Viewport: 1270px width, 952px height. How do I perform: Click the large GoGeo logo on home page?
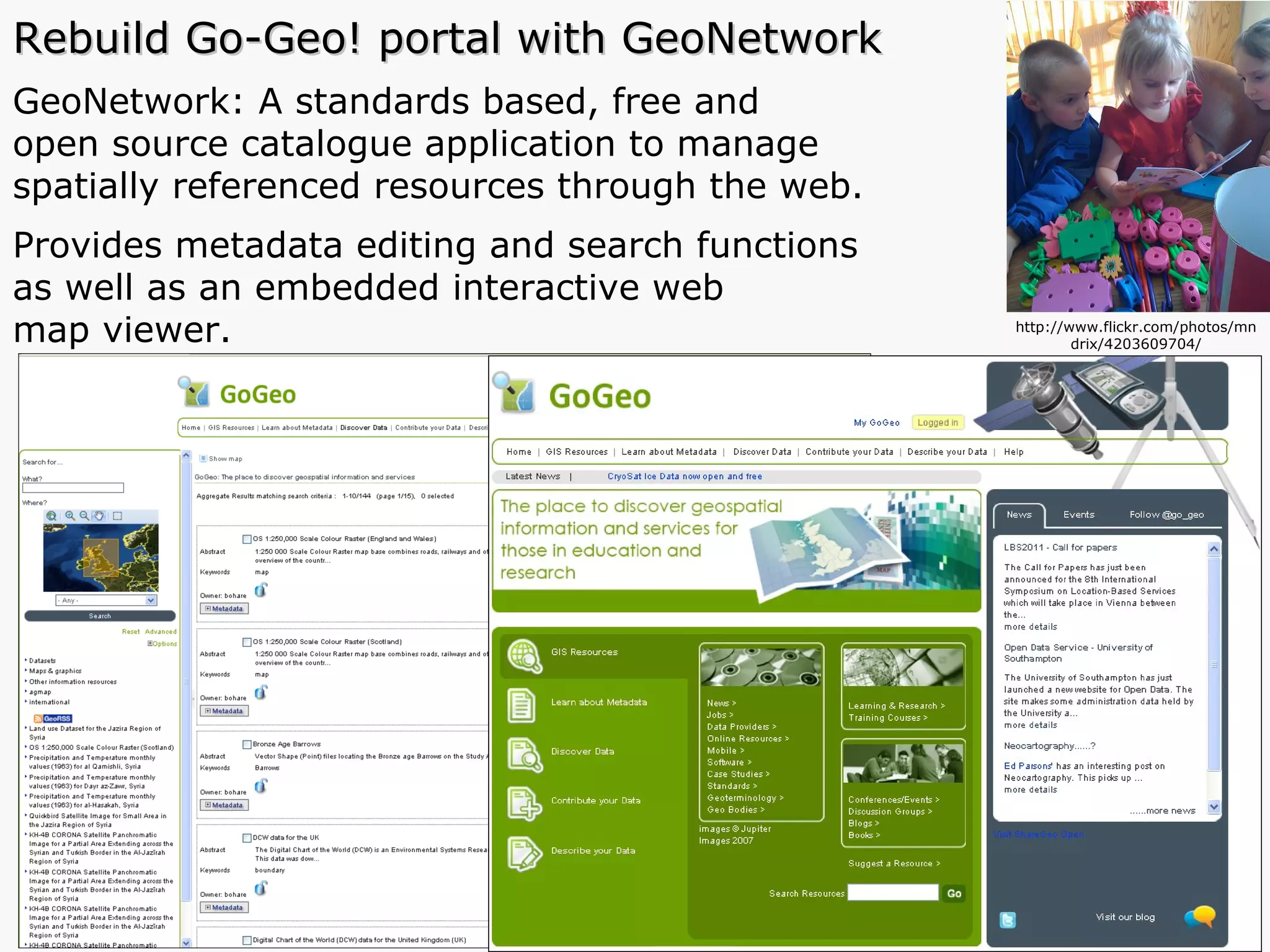pyautogui.click(x=572, y=394)
